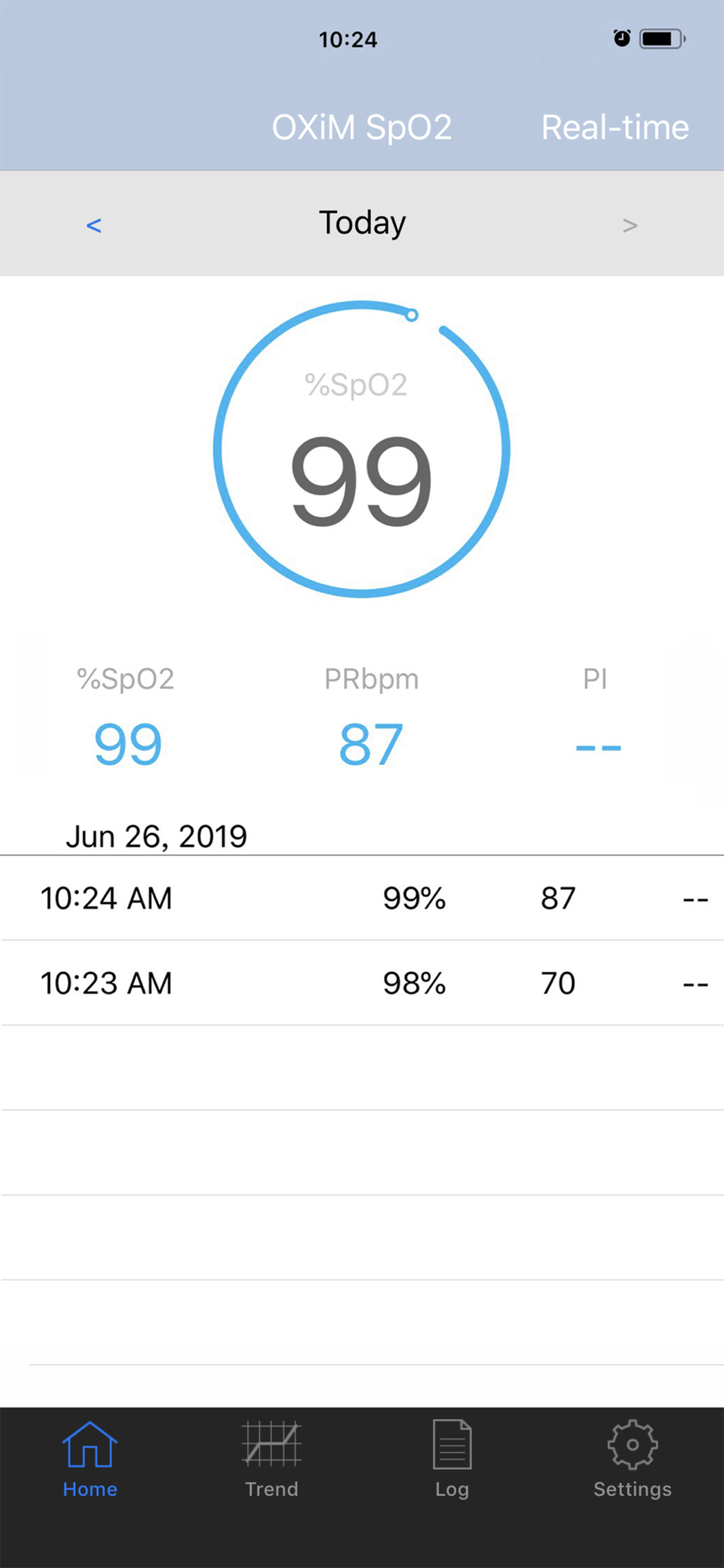Open the Home tab house icon

click(x=90, y=1443)
